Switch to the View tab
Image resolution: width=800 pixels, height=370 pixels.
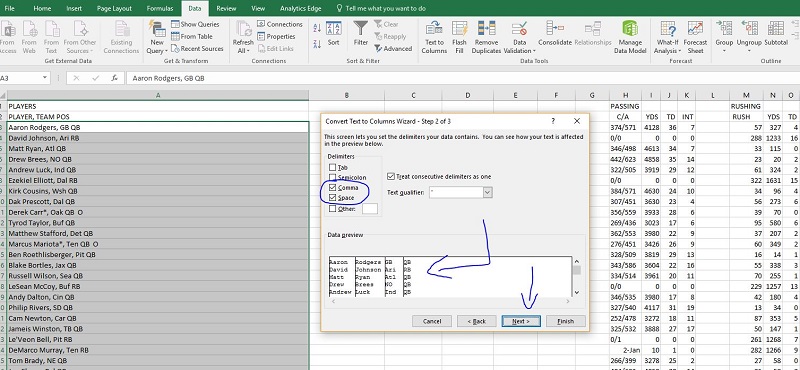point(258,8)
